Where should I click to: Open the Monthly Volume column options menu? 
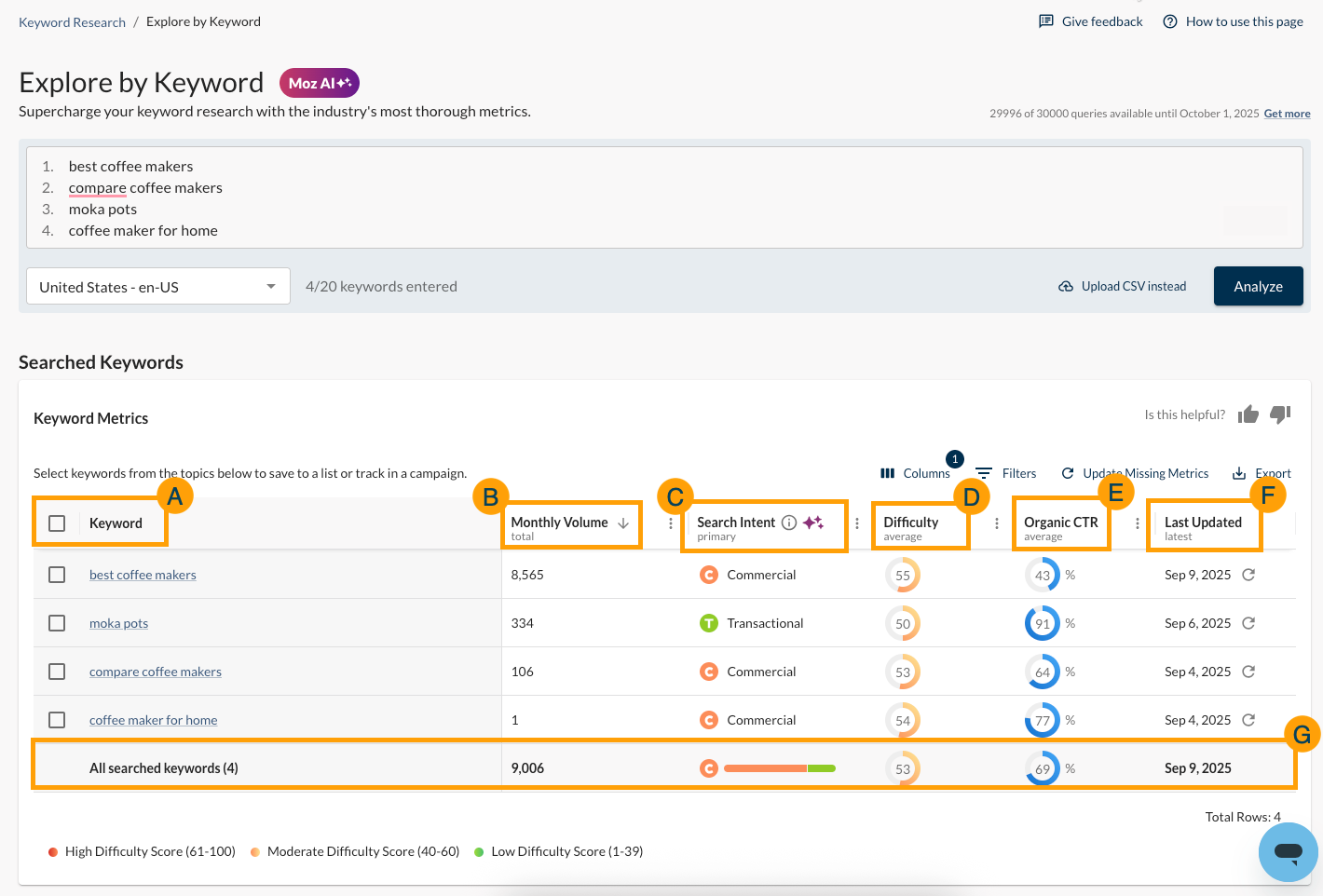coord(670,523)
